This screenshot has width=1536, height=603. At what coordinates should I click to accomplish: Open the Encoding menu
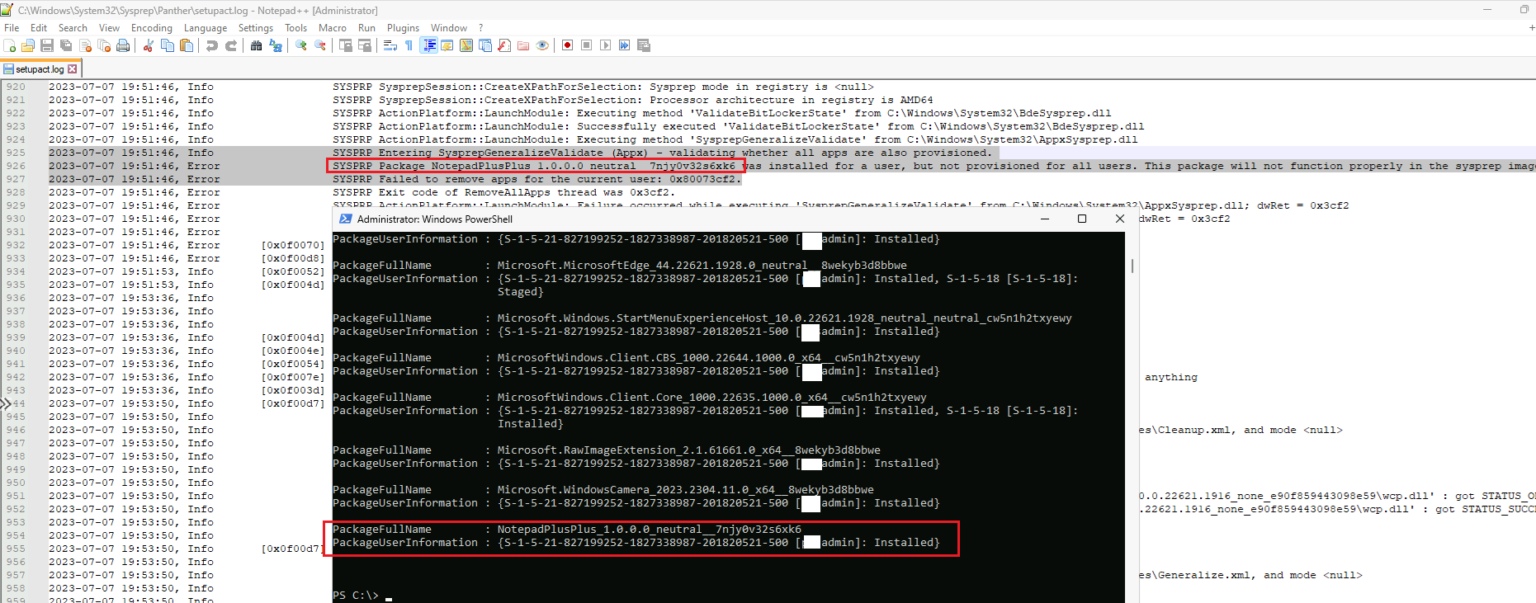(x=152, y=28)
